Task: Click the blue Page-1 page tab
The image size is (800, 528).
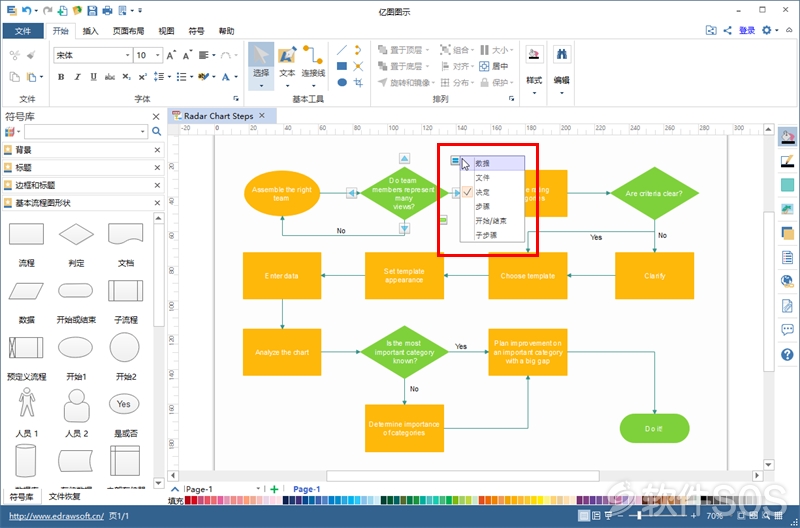Action: [307, 489]
